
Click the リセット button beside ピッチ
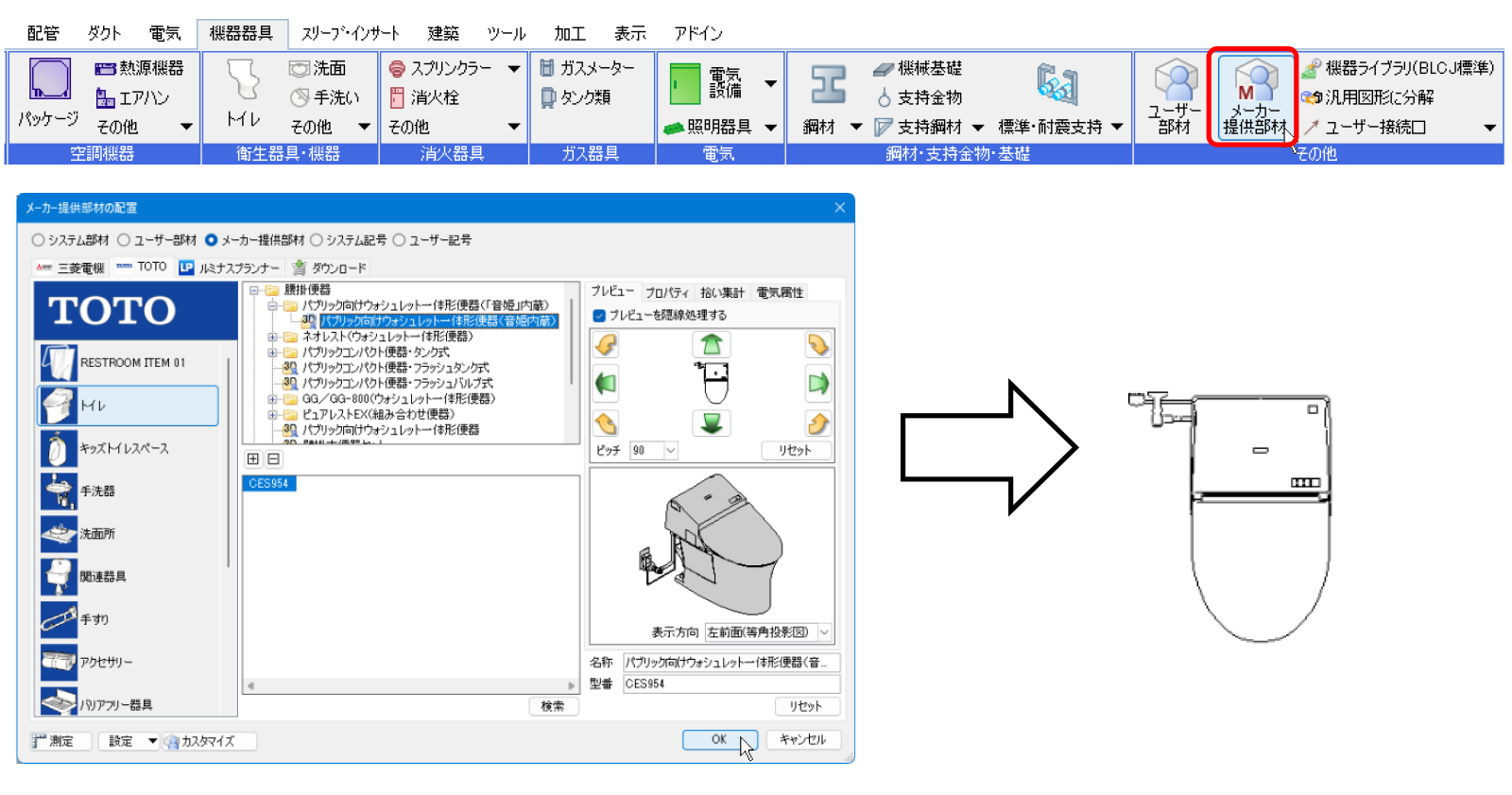pos(795,451)
